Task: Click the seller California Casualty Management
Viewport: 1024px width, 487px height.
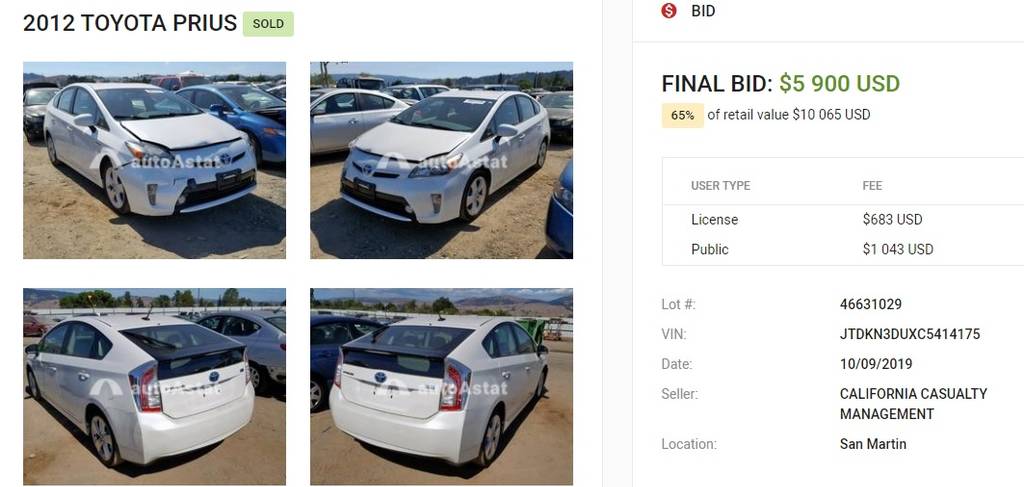Action: point(913,404)
